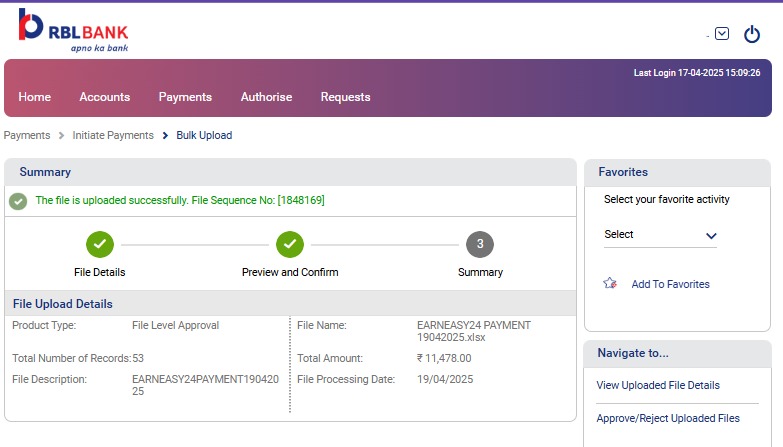Click the Total Number of Records 53

coord(138,359)
